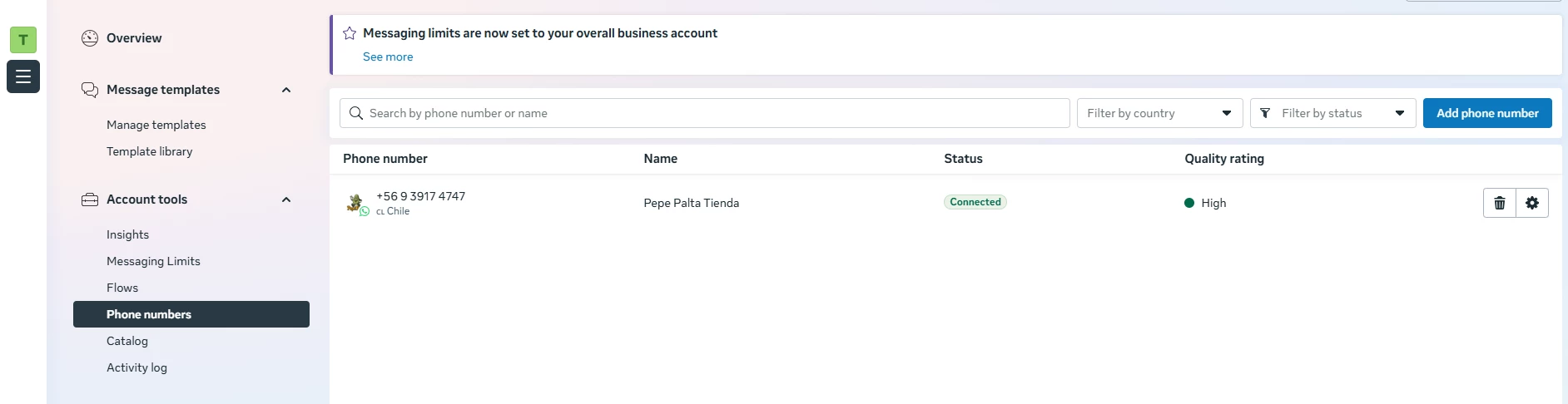This screenshot has height=404, width=1568.
Task: Click the Message templates chat icon
Action: tap(90, 90)
